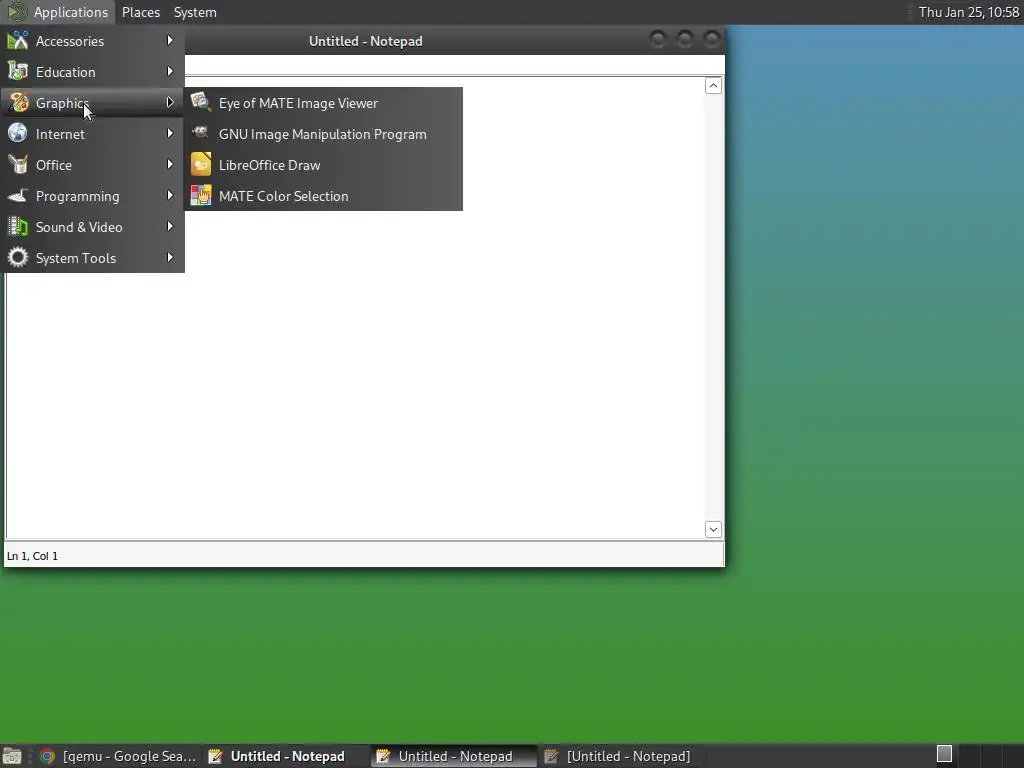Launch GNU Image Manipulation Program
This screenshot has height=768, width=1024.
323,133
